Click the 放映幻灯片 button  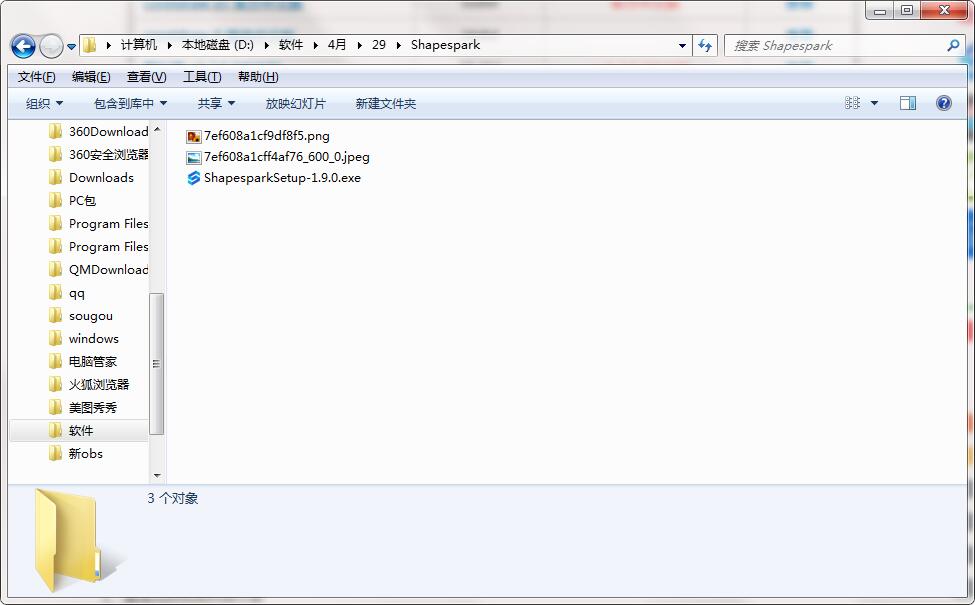[x=295, y=103]
